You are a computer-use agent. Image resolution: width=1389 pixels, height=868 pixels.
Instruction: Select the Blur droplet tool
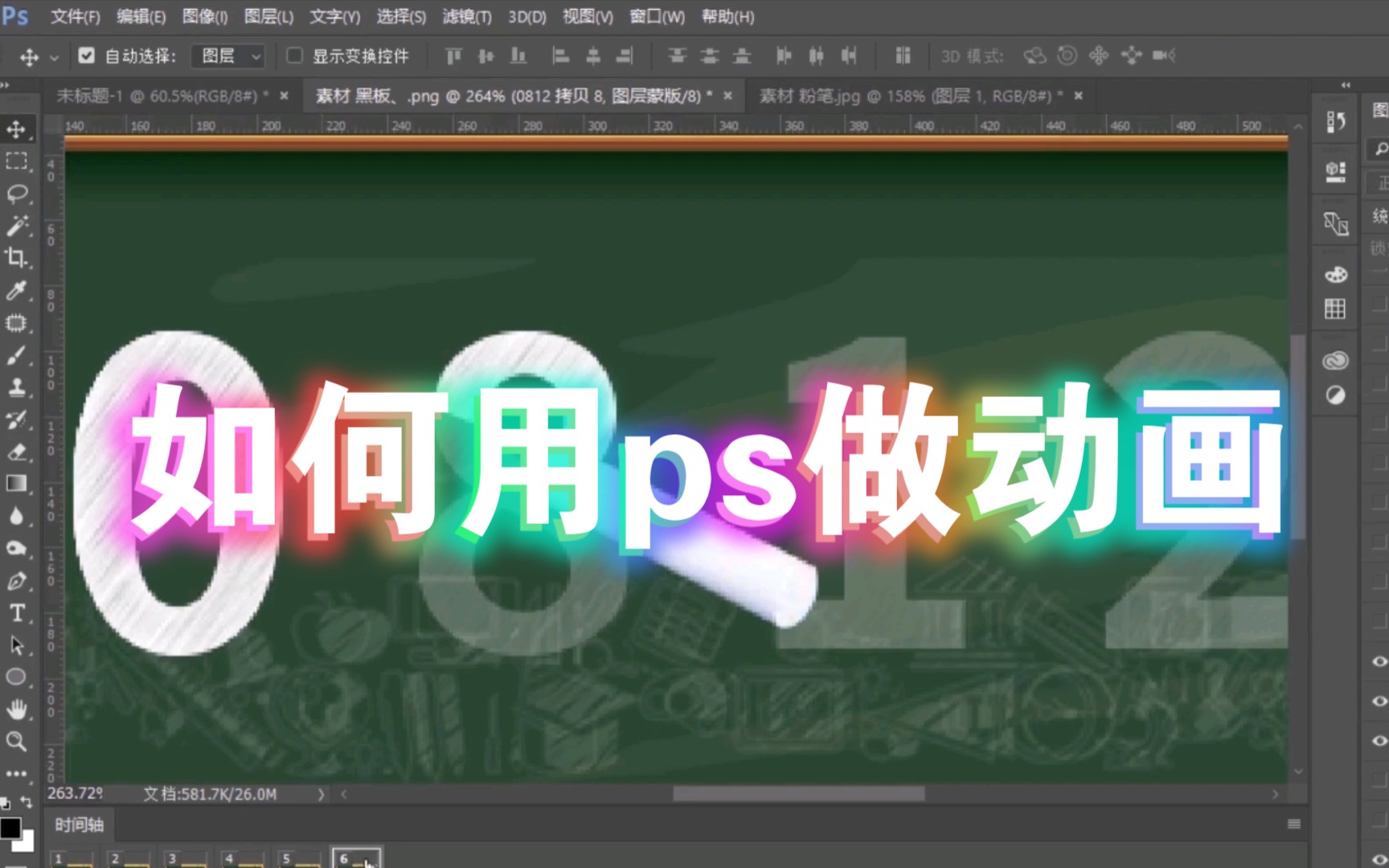pyautogui.click(x=16, y=516)
